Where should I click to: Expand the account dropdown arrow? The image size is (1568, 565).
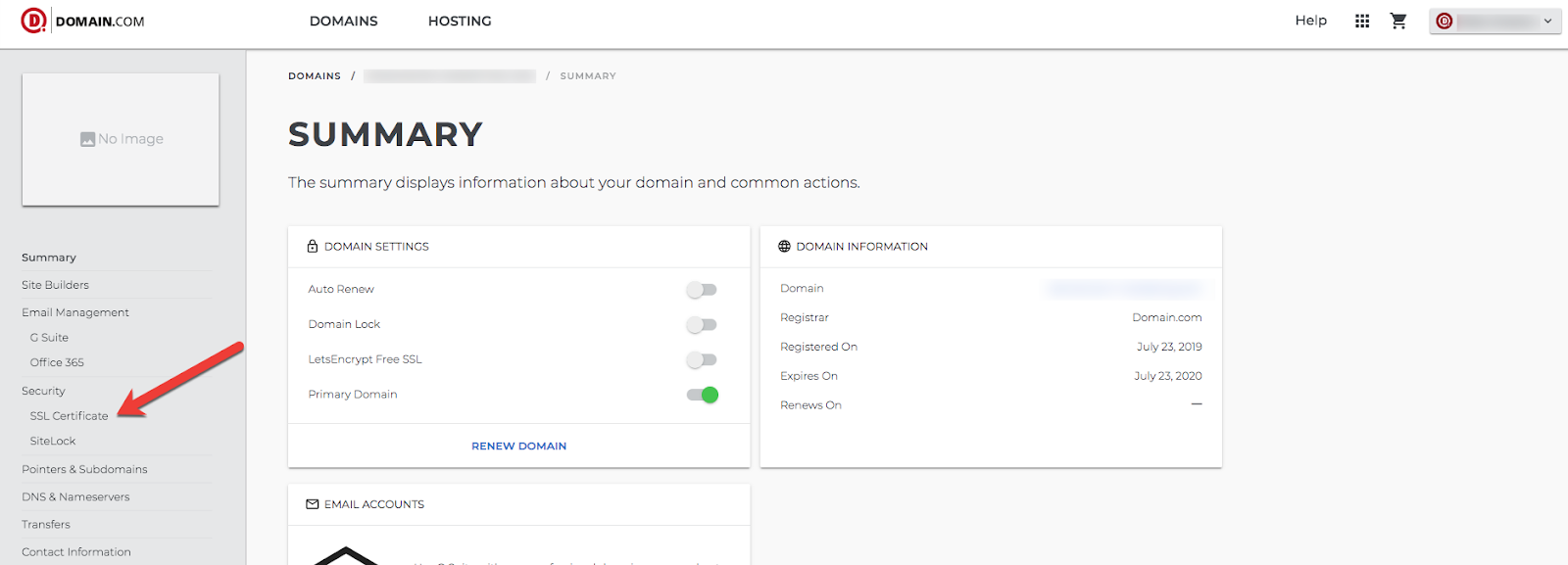(x=1548, y=21)
